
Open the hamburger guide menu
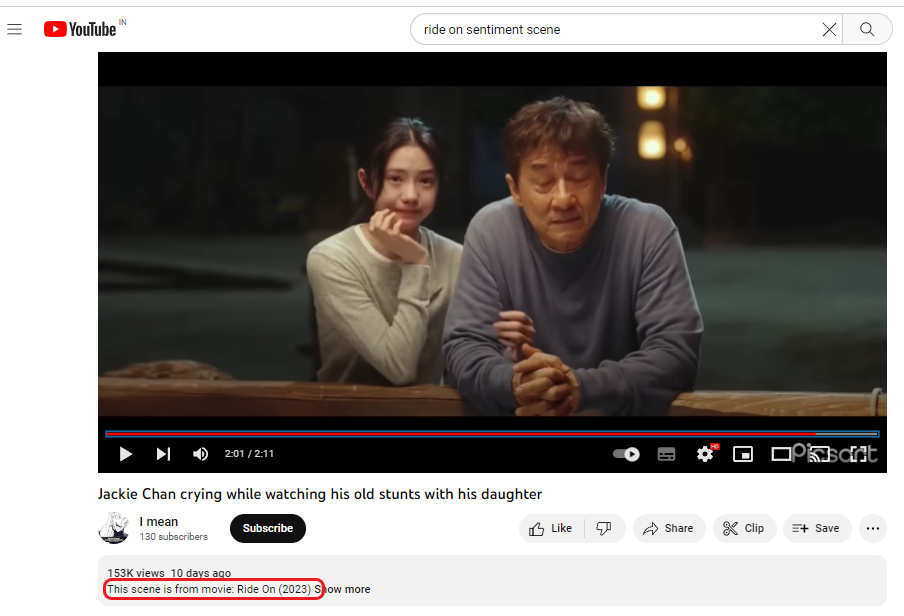(15, 29)
